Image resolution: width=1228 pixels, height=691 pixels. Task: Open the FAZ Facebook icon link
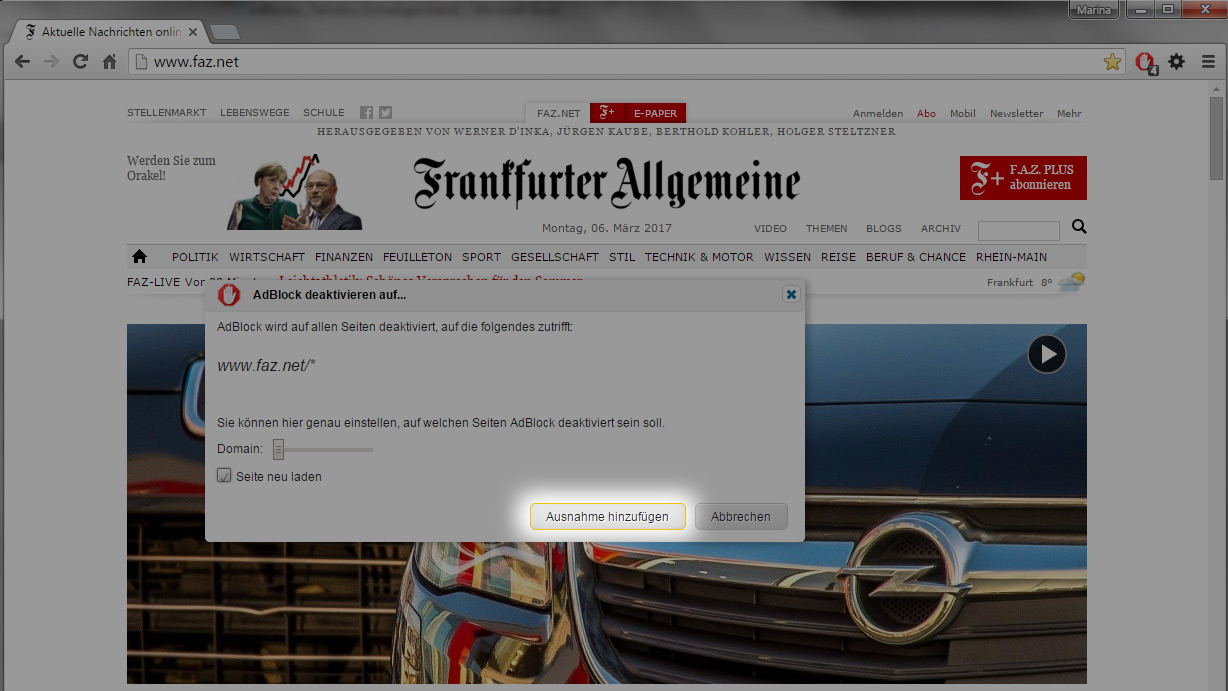366,113
